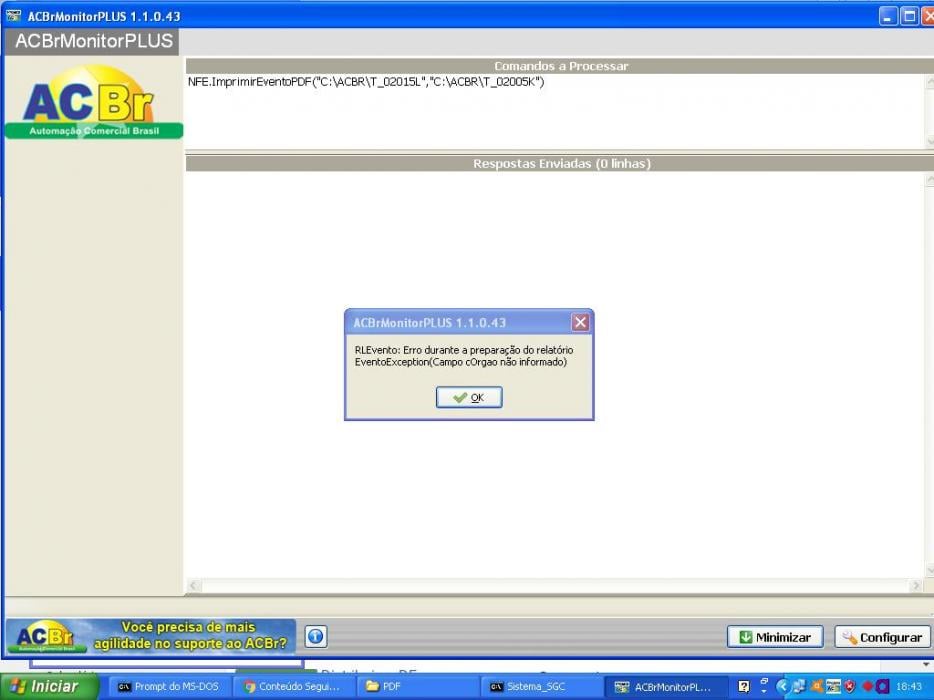Screen dimensions: 934x700
Task: Minimize the ACBrMonitorPLUS window
Action: point(888,16)
